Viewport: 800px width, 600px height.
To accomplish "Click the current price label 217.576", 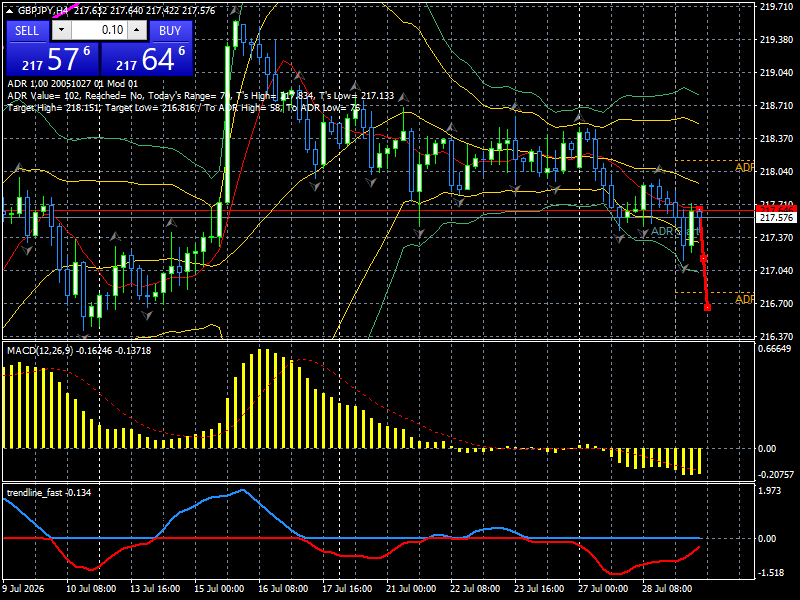I will pos(777,218).
